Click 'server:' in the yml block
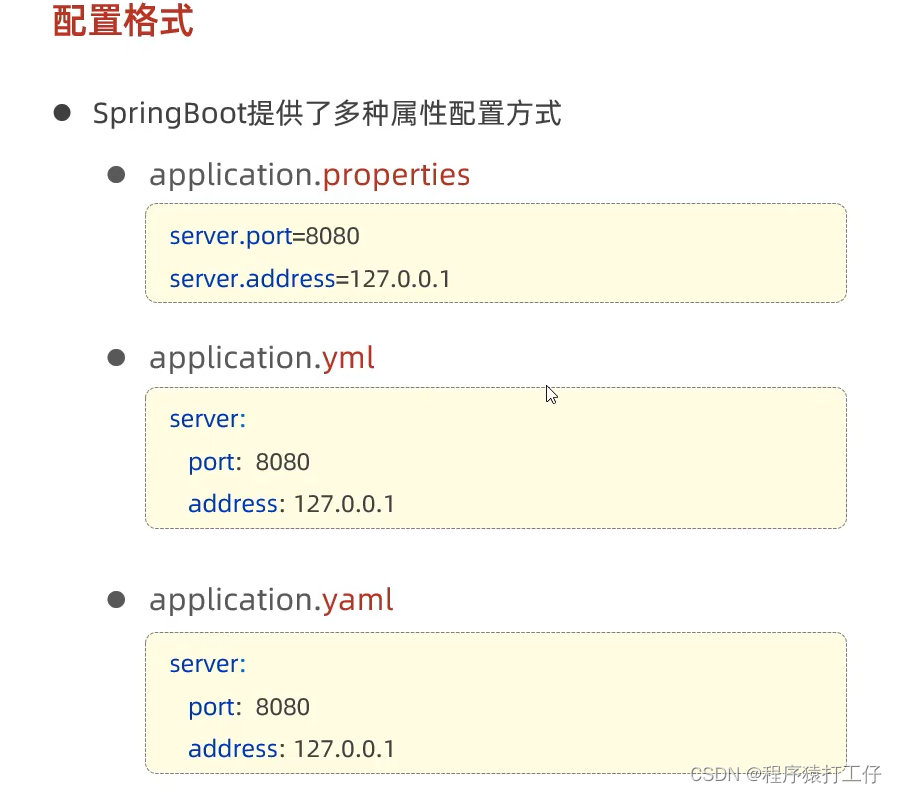 click(208, 419)
